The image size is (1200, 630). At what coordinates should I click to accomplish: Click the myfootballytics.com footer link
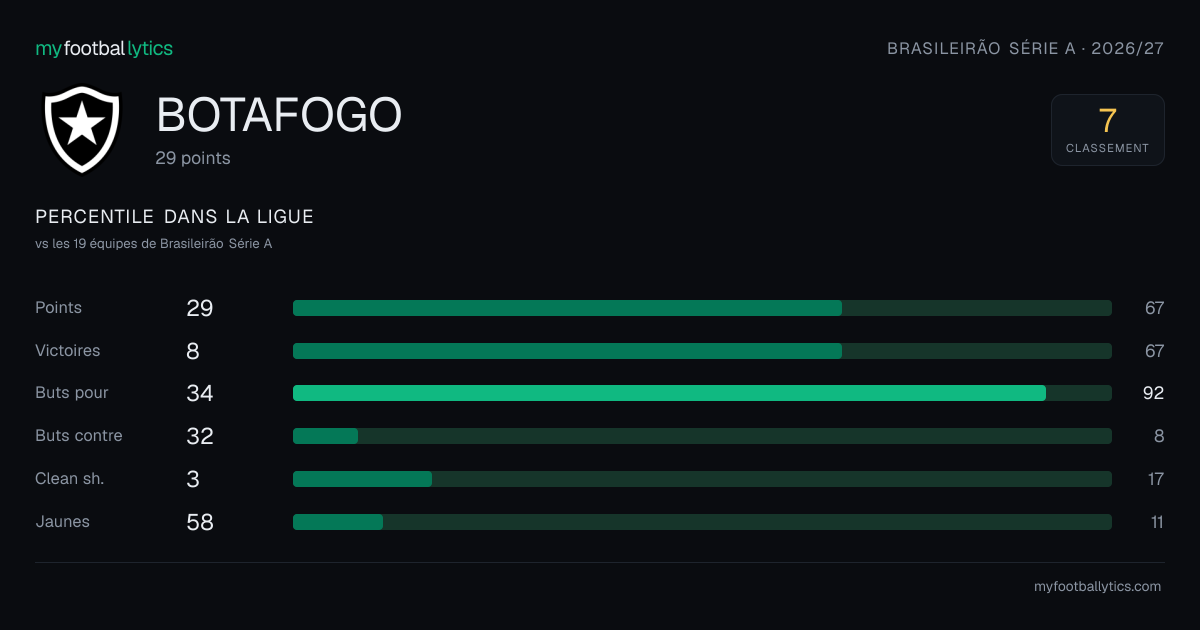pos(1097,587)
